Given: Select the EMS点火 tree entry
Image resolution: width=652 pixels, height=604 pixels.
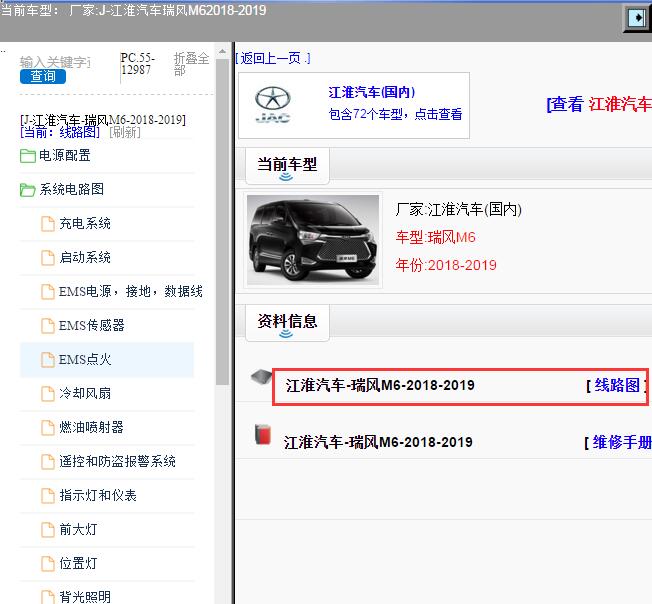Looking at the screenshot, I should [85, 360].
